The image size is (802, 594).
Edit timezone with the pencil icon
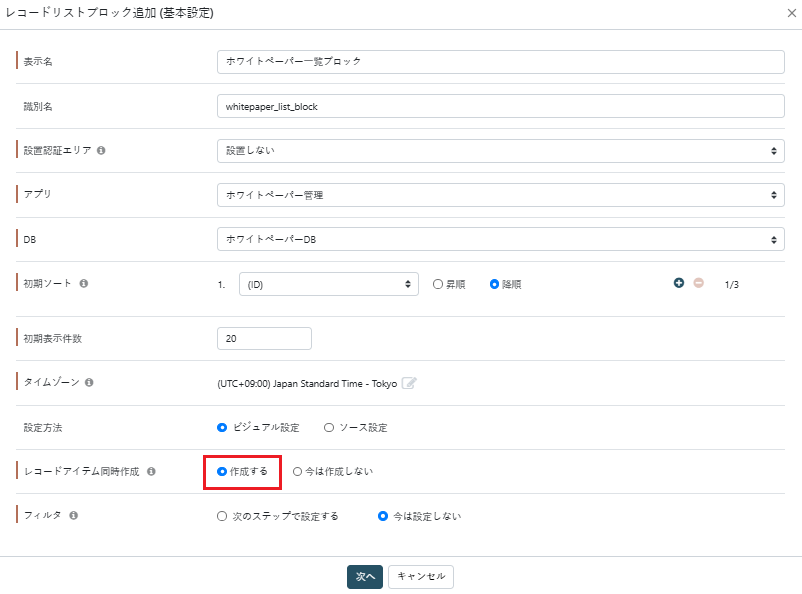[409, 383]
